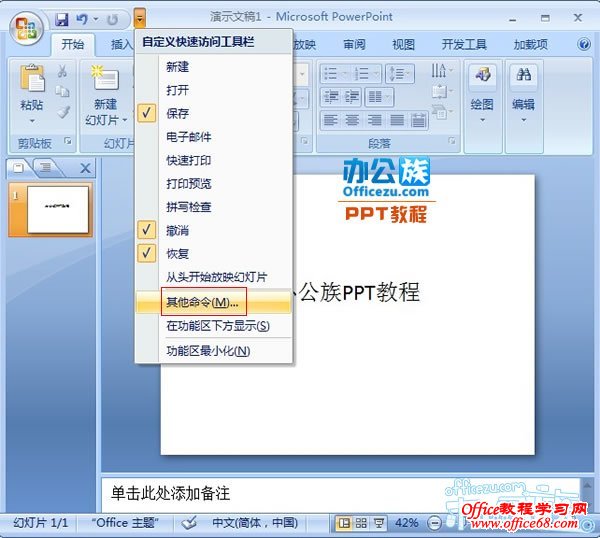Click the numbered list icon
The image size is (600, 538).
(362, 73)
